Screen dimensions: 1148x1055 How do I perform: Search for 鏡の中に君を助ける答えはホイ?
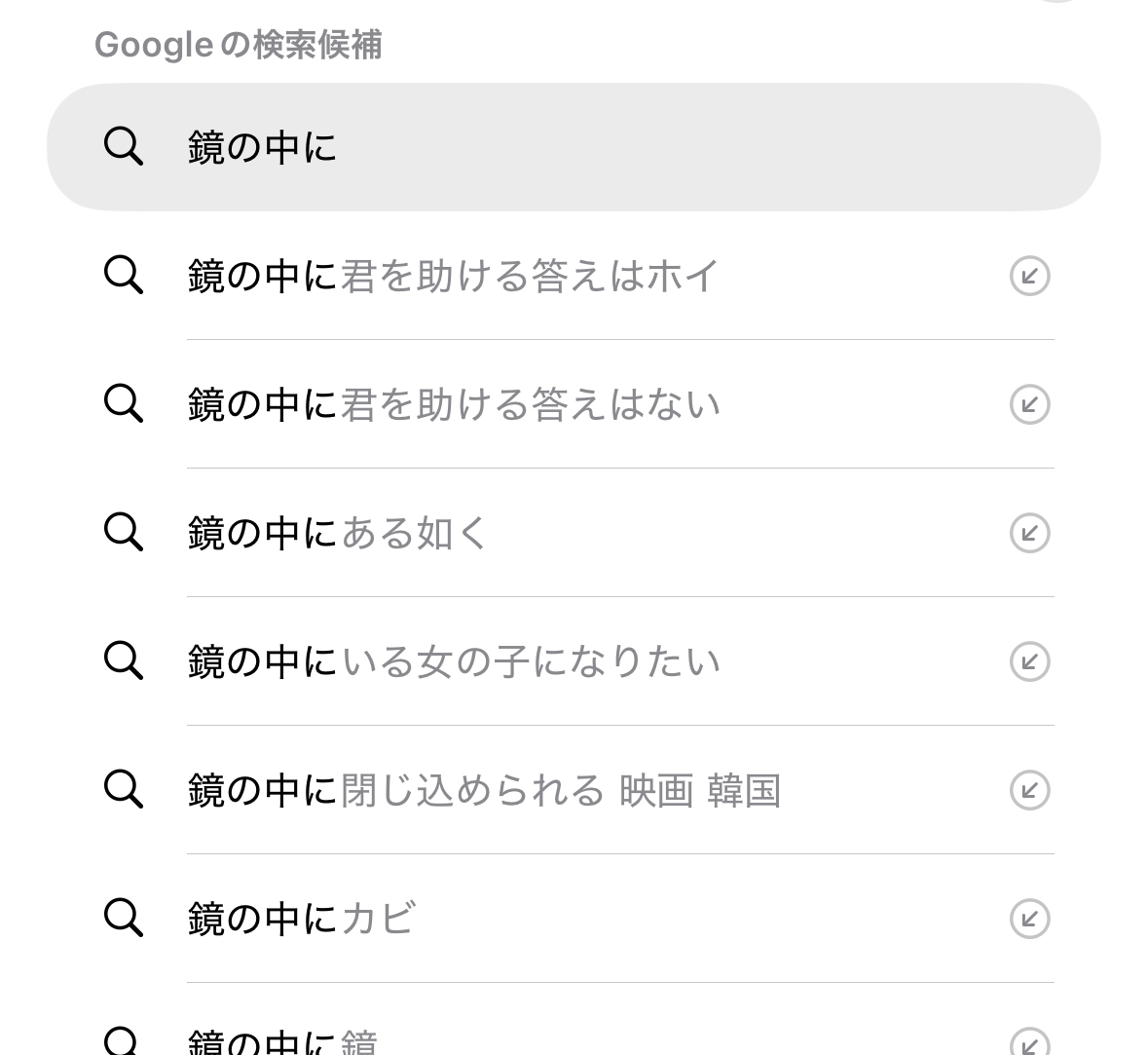click(454, 277)
